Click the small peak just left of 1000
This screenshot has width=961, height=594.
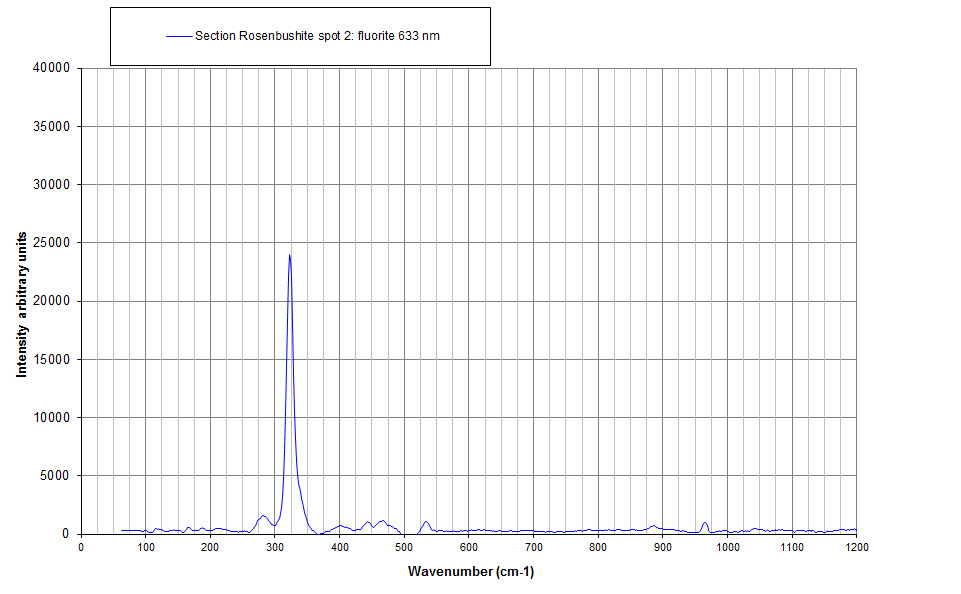705,523
